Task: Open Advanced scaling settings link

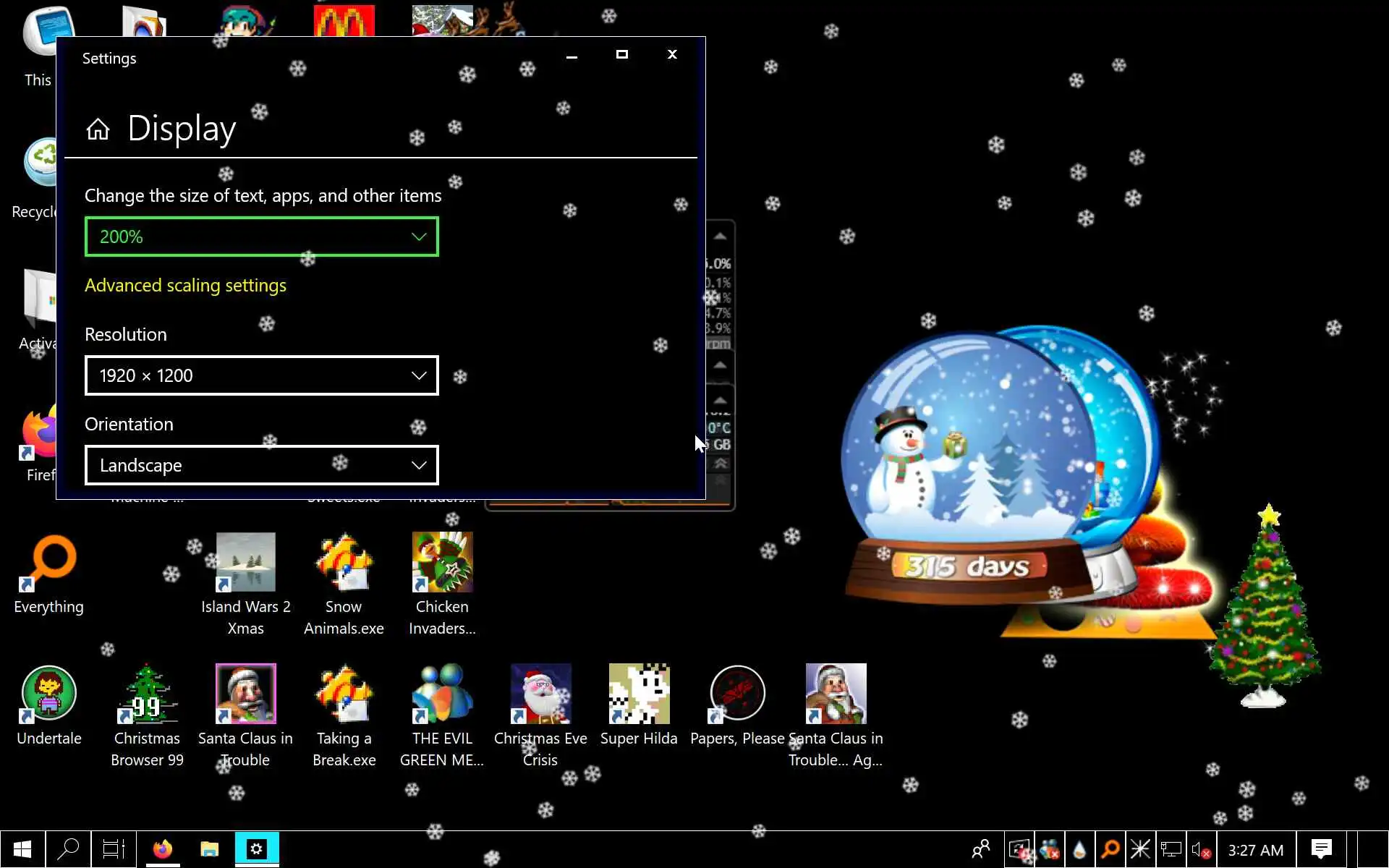Action: tap(185, 286)
